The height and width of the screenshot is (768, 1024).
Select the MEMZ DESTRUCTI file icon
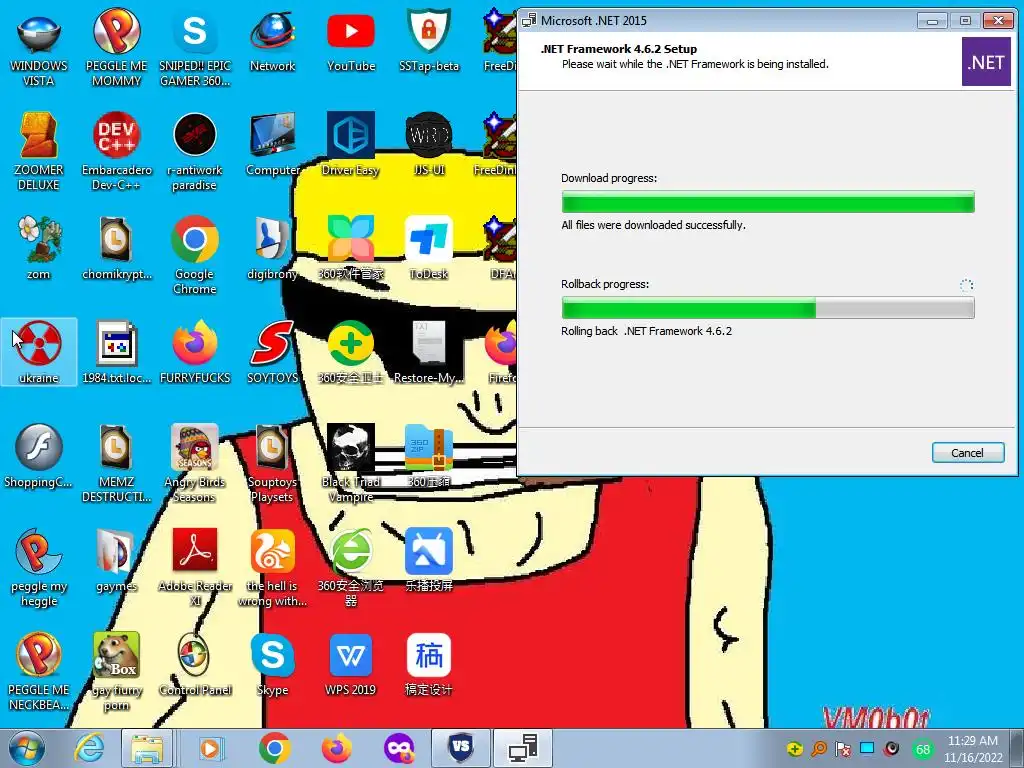point(116,462)
